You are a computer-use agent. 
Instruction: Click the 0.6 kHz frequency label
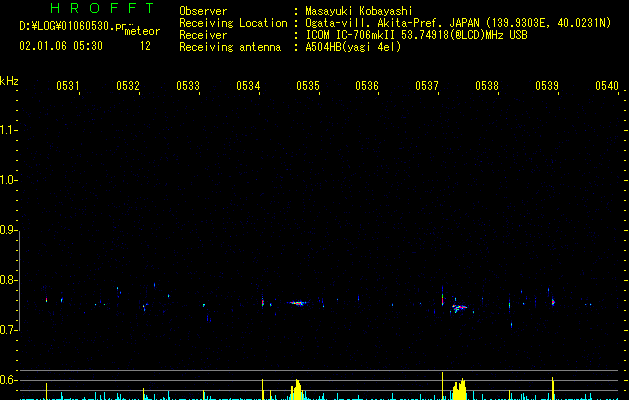coord(8,380)
